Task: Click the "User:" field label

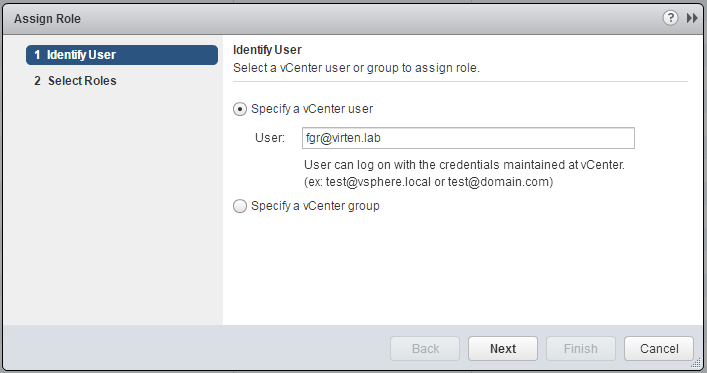Action: pos(270,138)
